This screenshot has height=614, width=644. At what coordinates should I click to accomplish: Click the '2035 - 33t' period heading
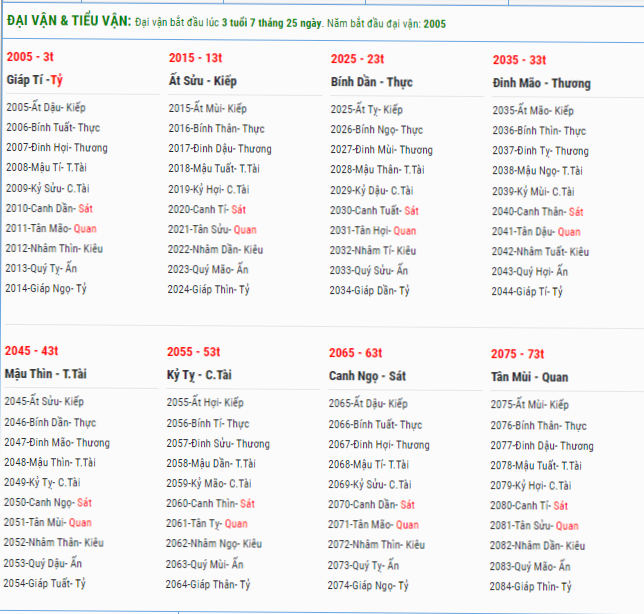pyautogui.click(x=519, y=60)
